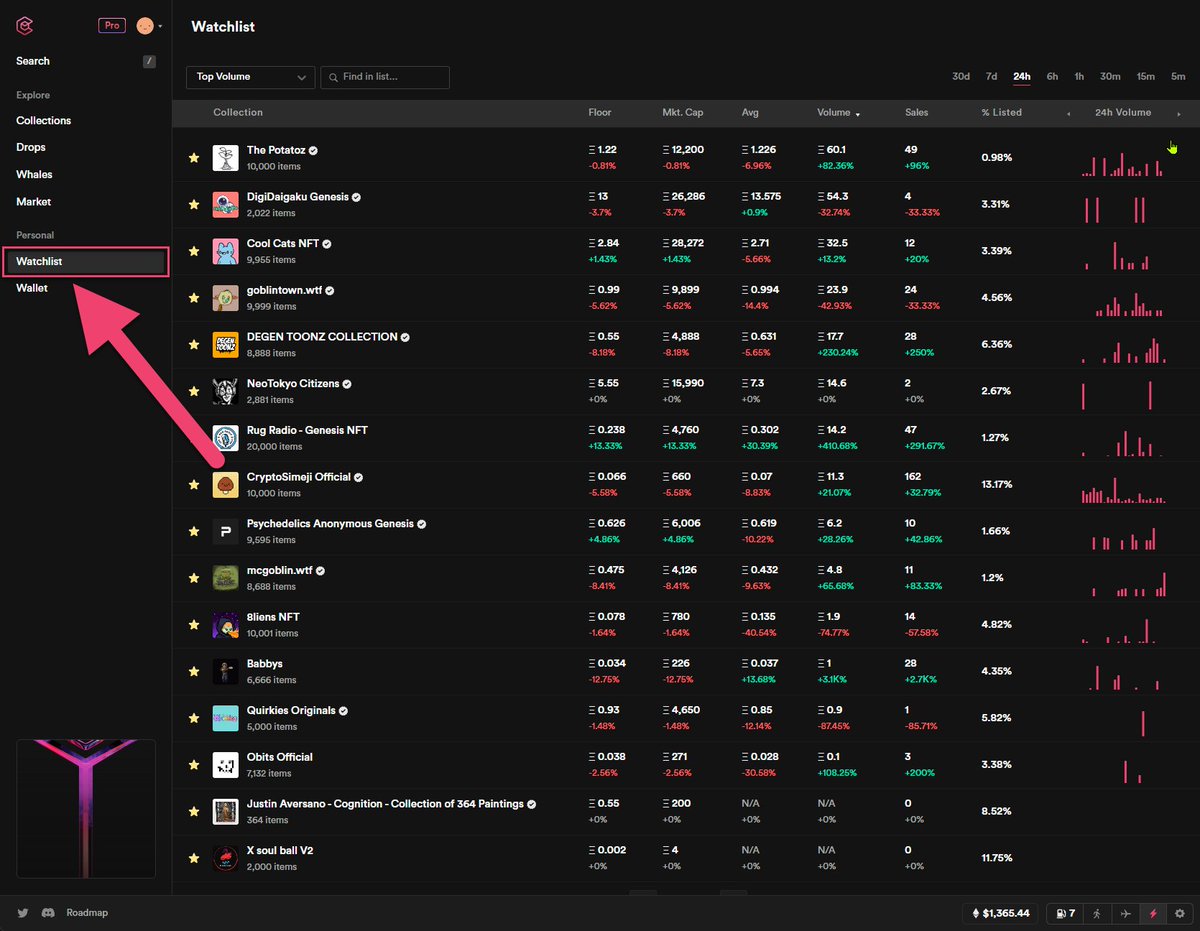Click the 8liens NFT thumbnail
Image resolution: width=1200 pixels, height=931 pixels.
pyautogui.click(x=225, y=625)
